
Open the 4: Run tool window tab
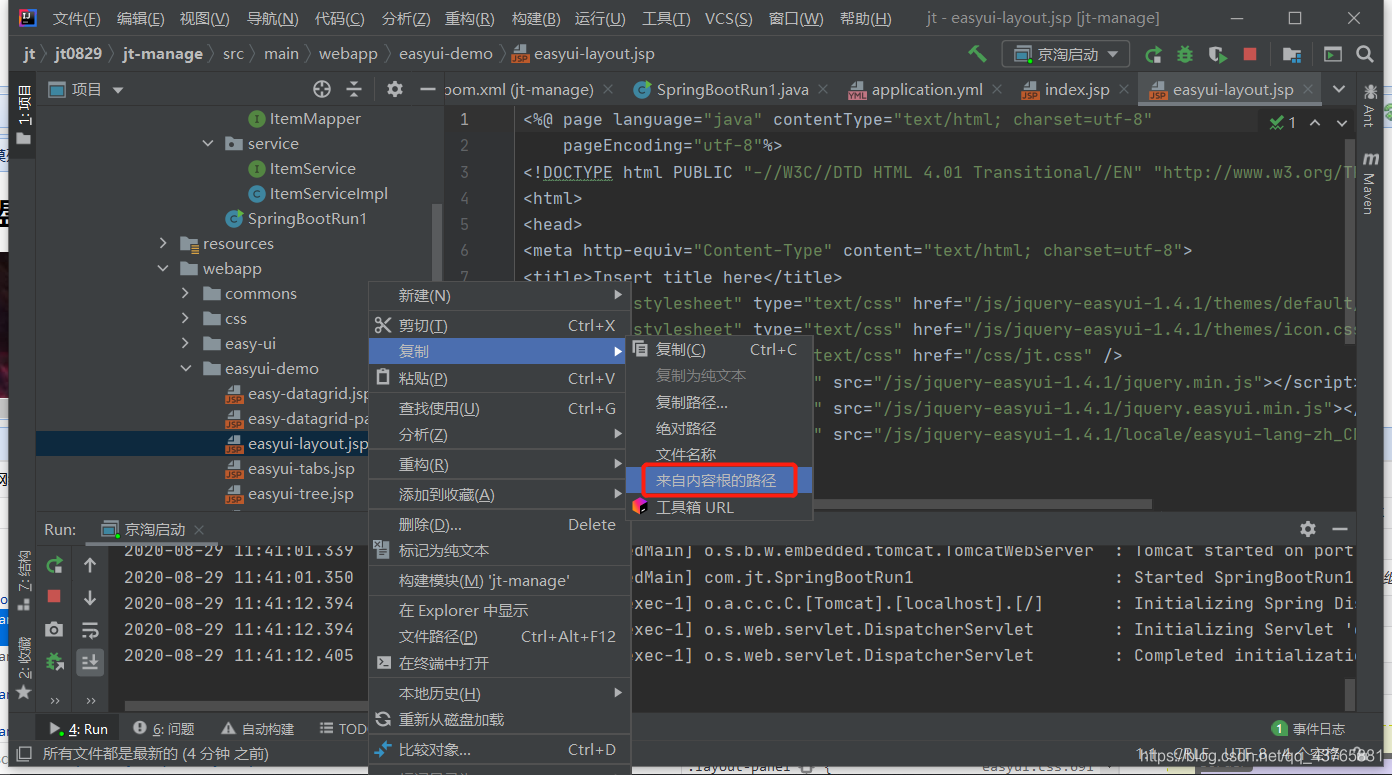[78, 729]
